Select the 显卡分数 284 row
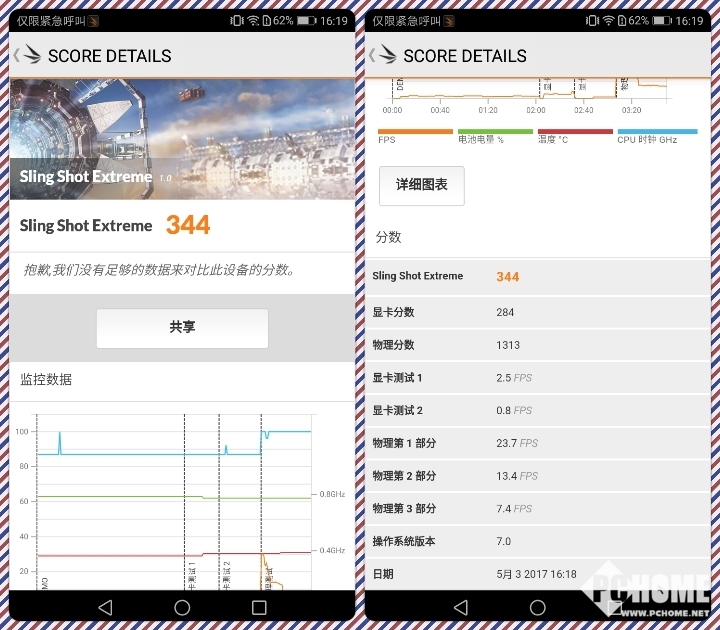The height and width of the screenshot is (630, 720). pos(538,312)
